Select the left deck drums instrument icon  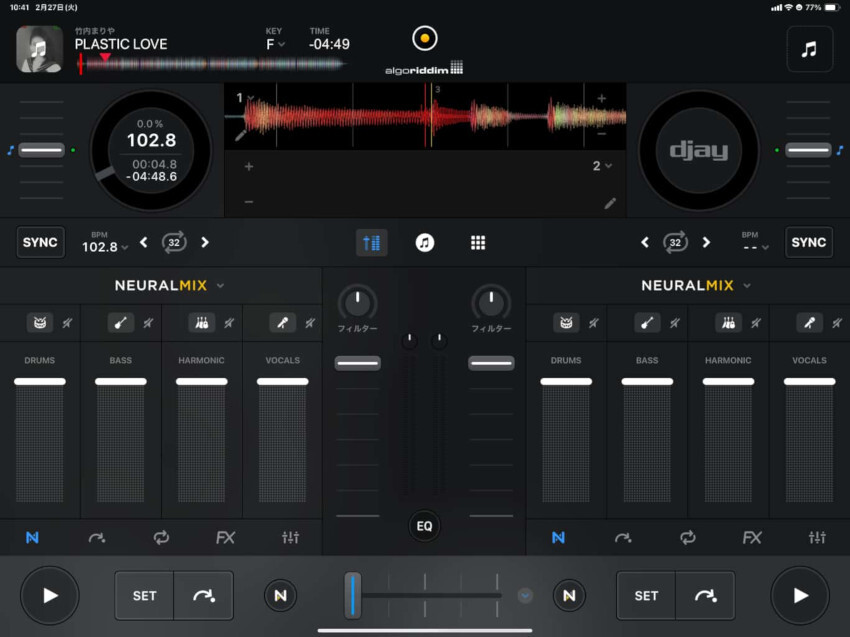tap(40, 323)
